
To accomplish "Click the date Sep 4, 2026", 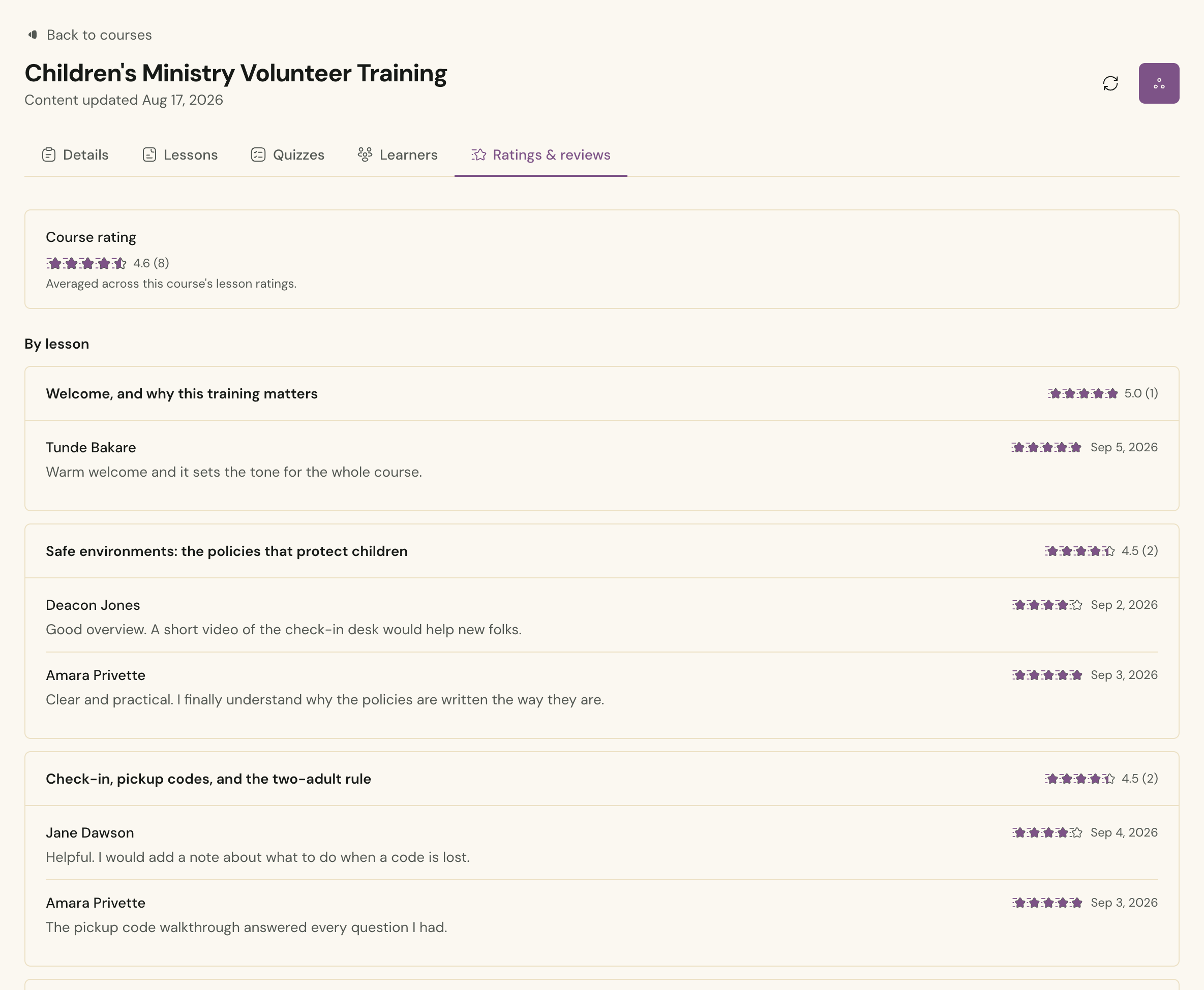I will tap(1124, 832).
